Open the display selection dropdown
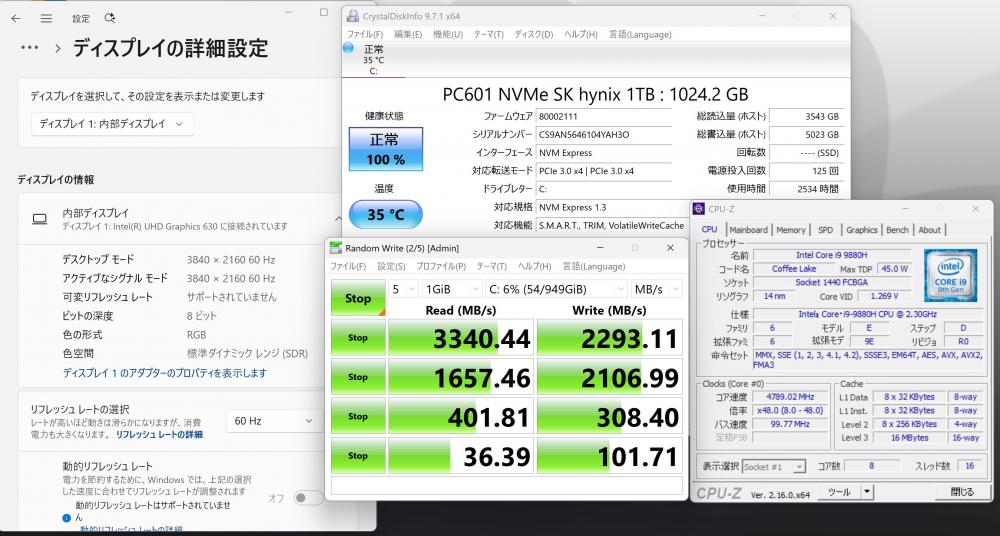The width and height of the screenshot is (1000, 536). [112, 124]
